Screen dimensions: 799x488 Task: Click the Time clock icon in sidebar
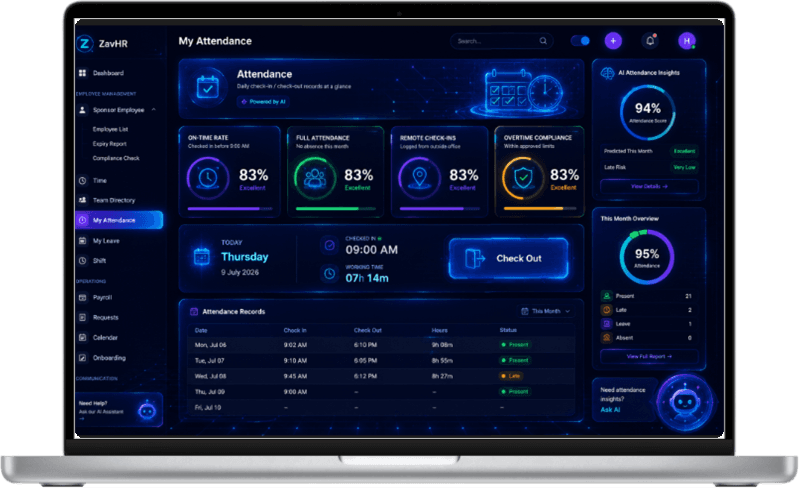pyautogui.click(x=82, y=180)
